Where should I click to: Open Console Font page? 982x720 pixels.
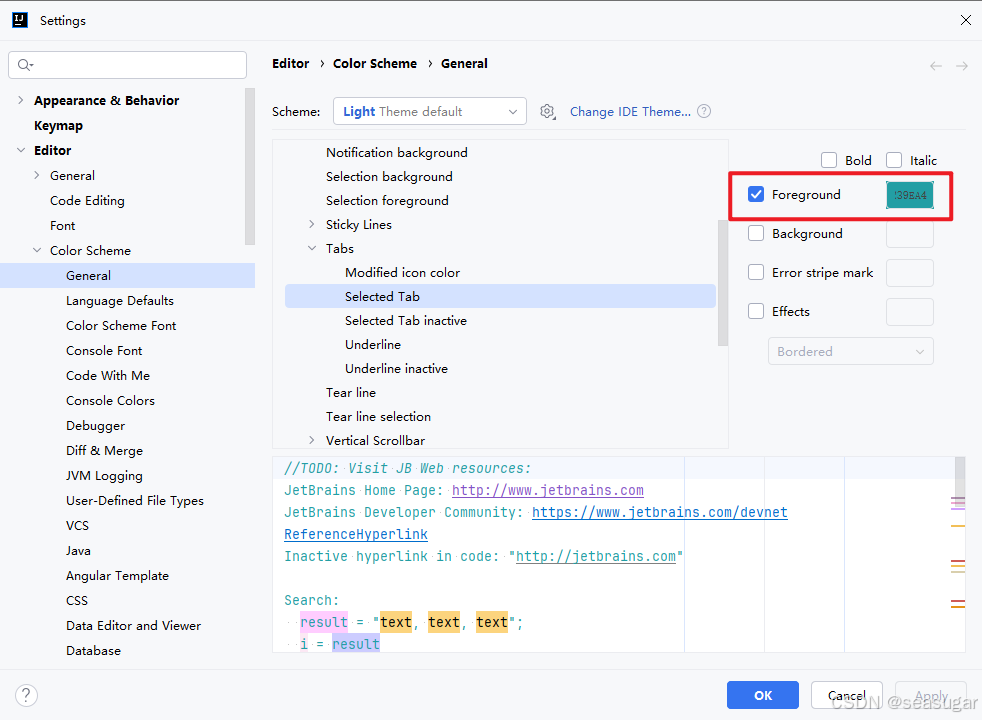coord(104,351)
